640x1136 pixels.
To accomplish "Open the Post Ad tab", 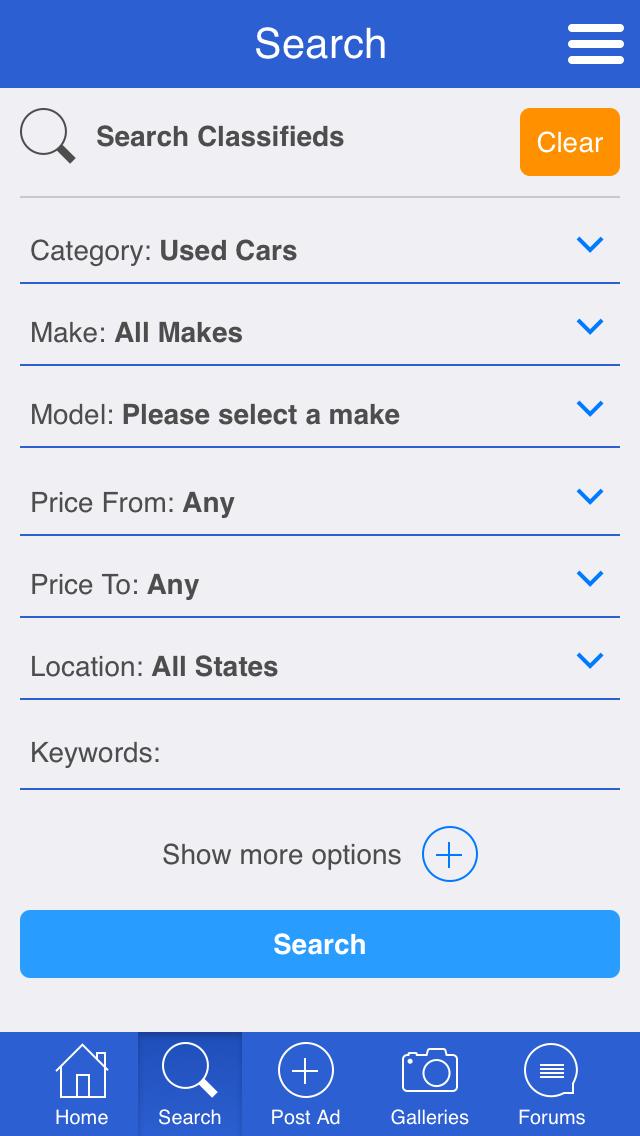I will point(305,1085).
